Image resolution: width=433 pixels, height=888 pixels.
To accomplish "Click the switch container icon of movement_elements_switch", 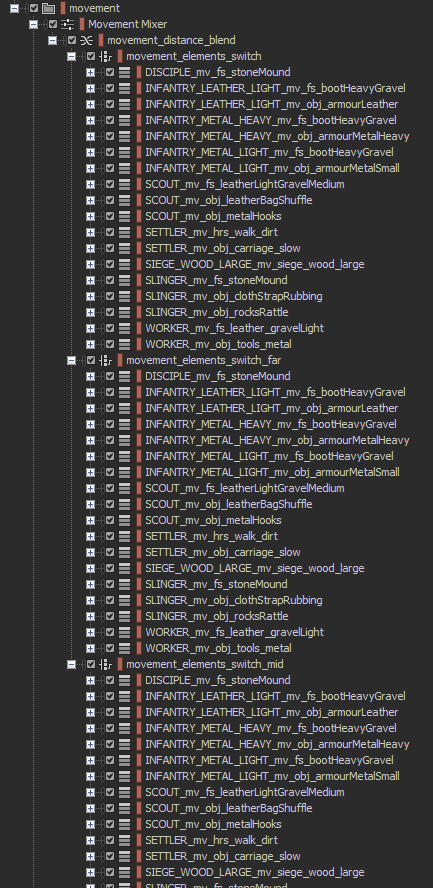I will [106, 56].
